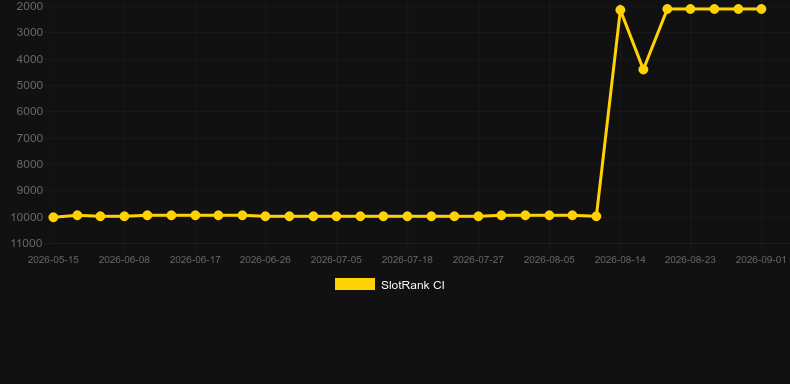The image size is (790, 384).
Task: Click the 2026-07-18 x-axis date label
Action: click(407, 260)
